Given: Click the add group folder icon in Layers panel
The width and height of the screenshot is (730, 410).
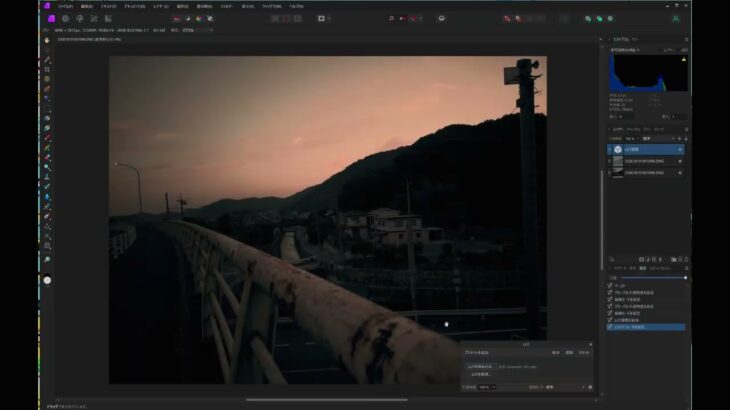Looking at the screenshot, I should tap(674, 259).
